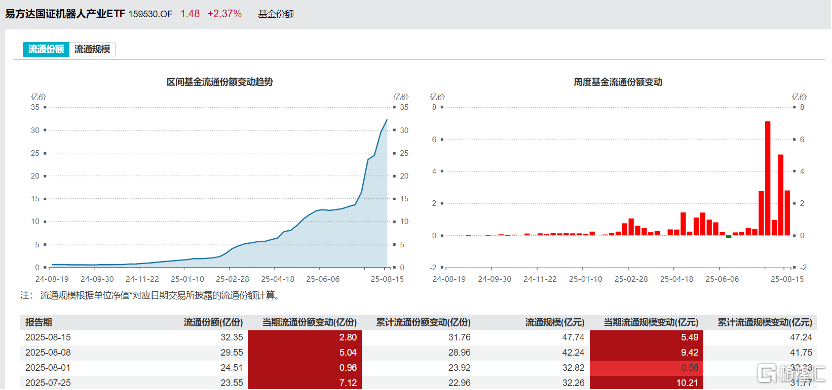Sort by the 当期流通规模变动(亿元) column header
Image resolution: width=832 pixels, height=390 pixels.
652,322
